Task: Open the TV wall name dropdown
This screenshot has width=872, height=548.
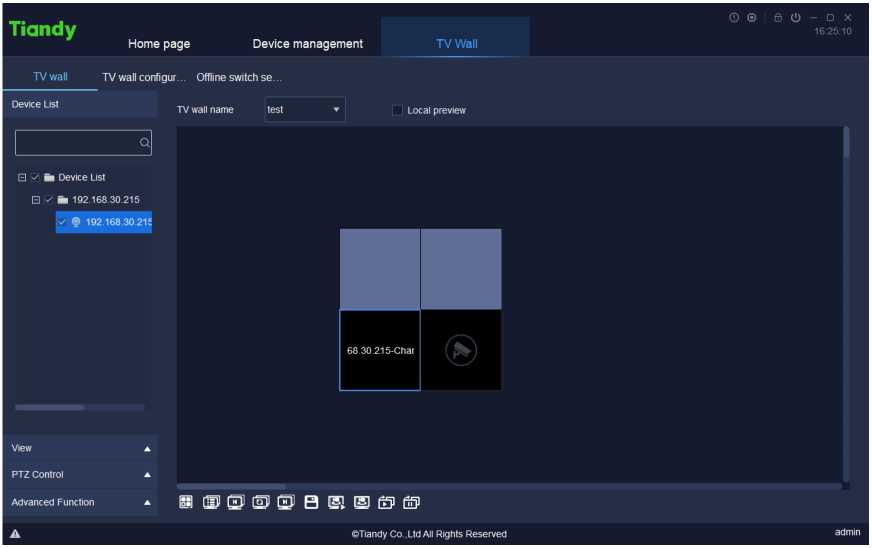Action: click(x=305, y=110)
